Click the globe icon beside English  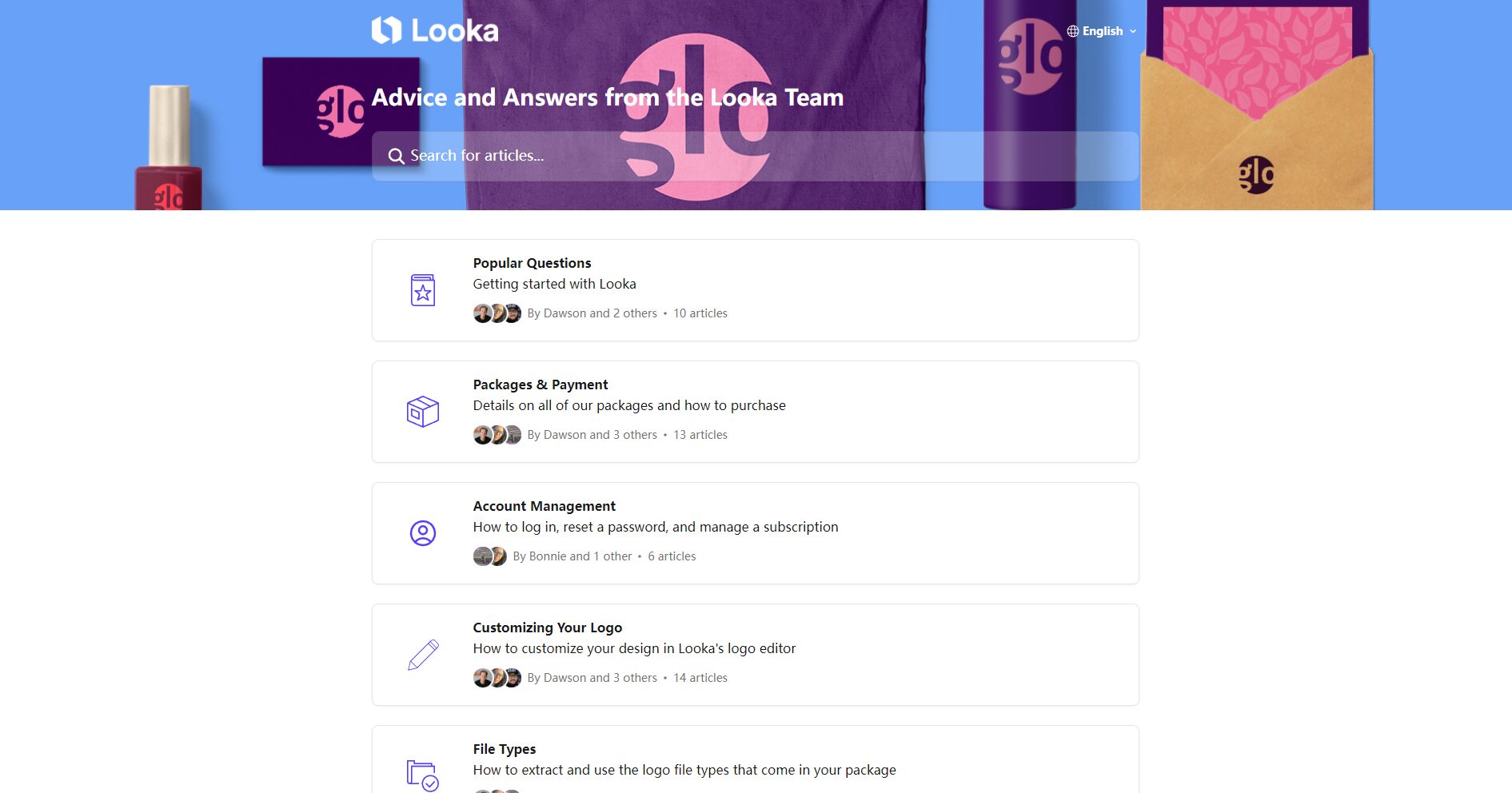click(1073, 31)
